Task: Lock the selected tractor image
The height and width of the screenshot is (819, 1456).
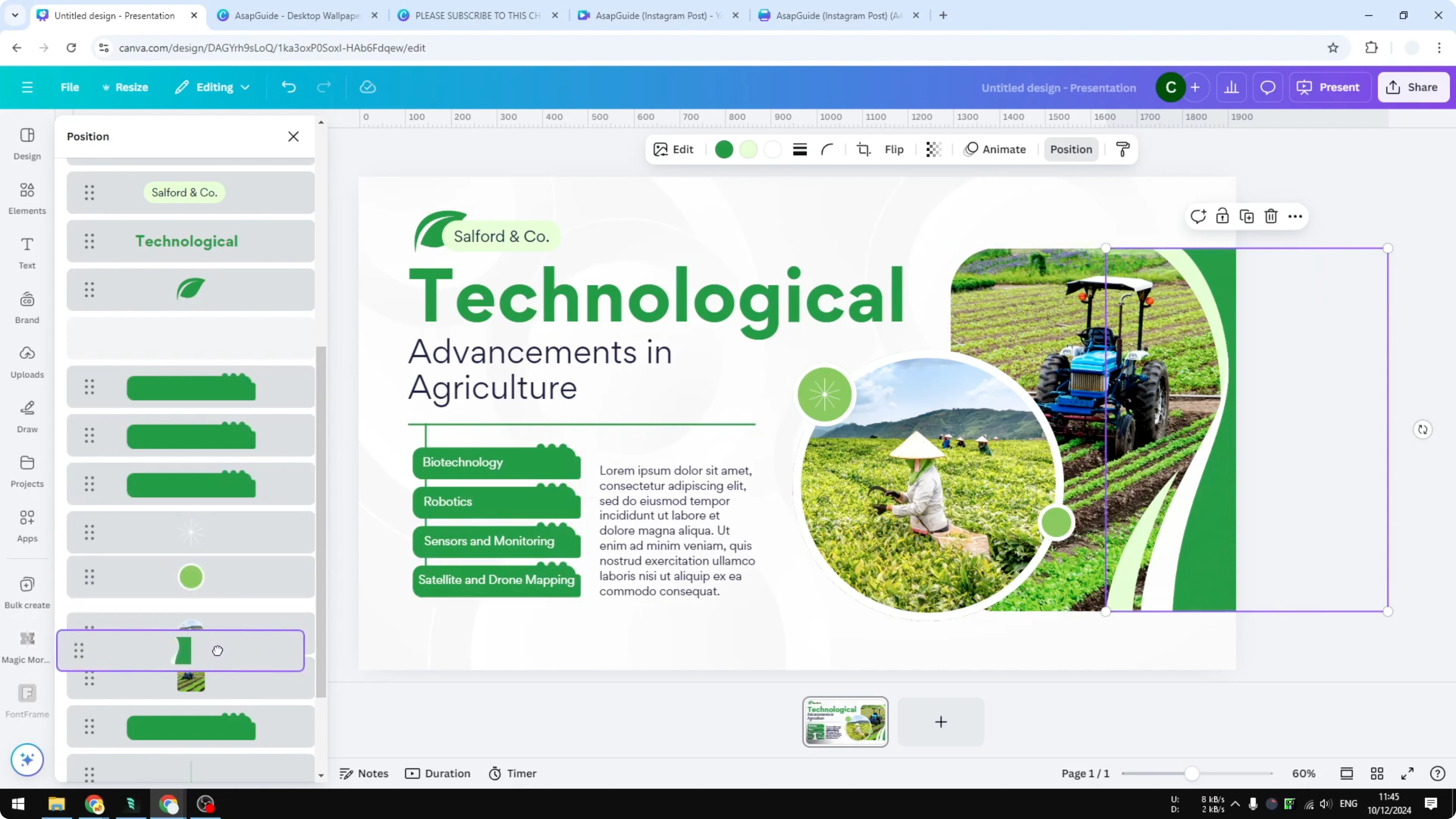Action: coord(1223,216)
